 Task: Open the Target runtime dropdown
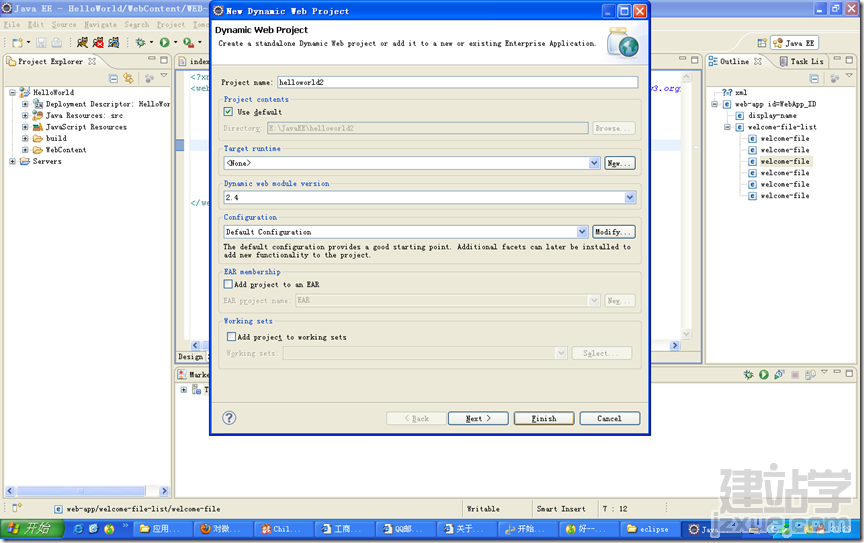pos(594,163)
